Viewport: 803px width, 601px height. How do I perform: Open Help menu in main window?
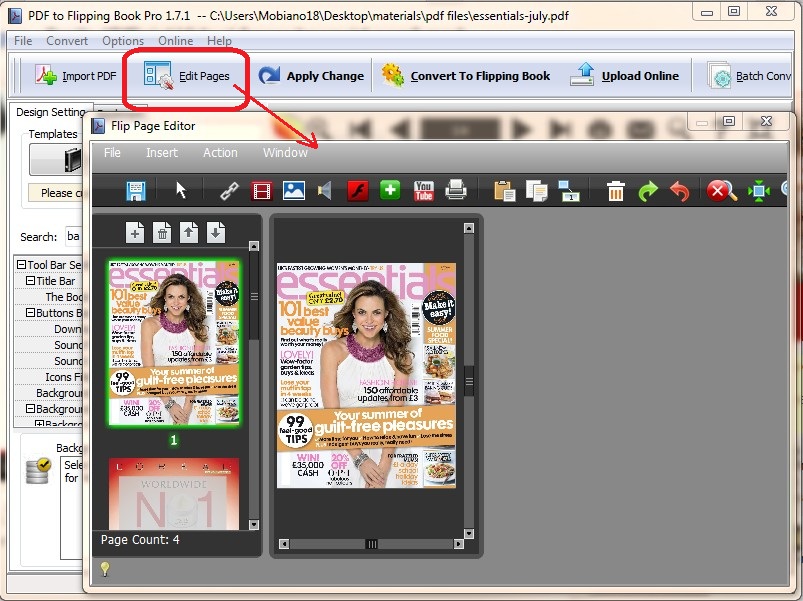point(219,41)
